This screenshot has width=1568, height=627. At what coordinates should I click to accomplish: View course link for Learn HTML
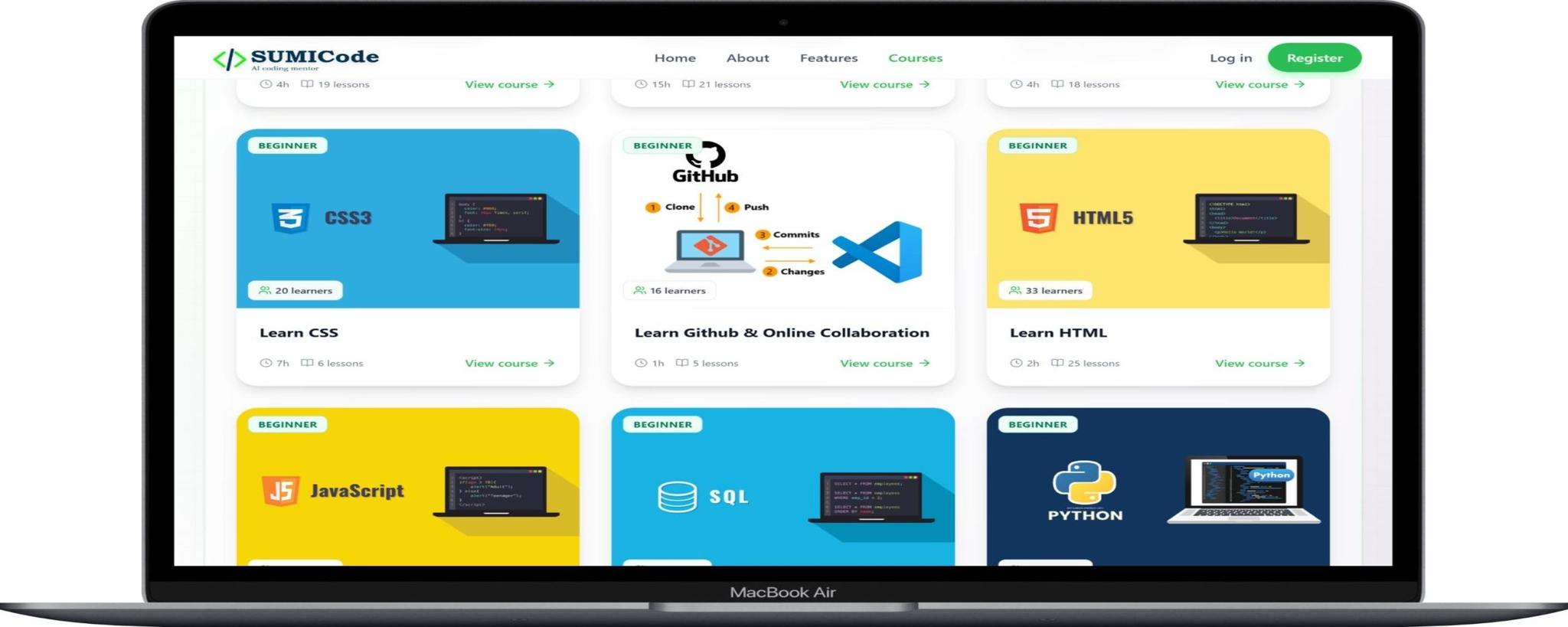(x=1259, y=363)
